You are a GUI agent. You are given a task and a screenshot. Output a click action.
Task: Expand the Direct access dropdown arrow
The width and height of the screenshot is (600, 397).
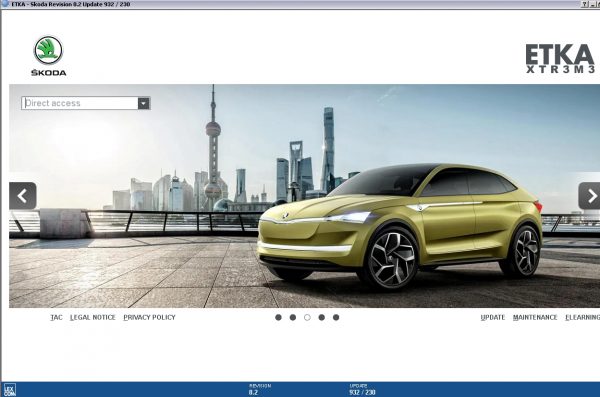click(143, 103)
